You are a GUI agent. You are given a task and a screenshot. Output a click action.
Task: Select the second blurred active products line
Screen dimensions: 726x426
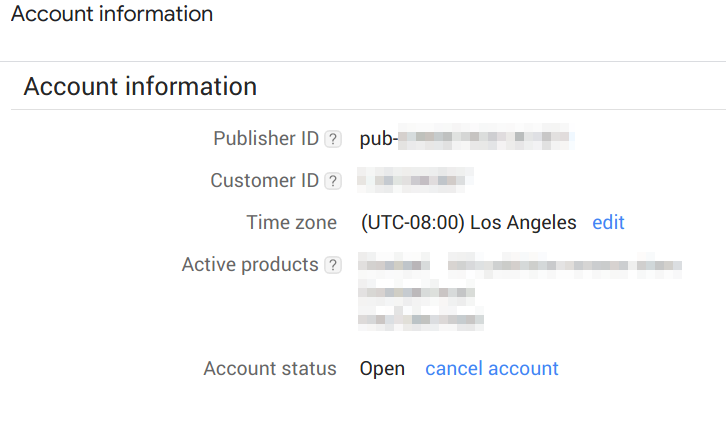(416, 292)
